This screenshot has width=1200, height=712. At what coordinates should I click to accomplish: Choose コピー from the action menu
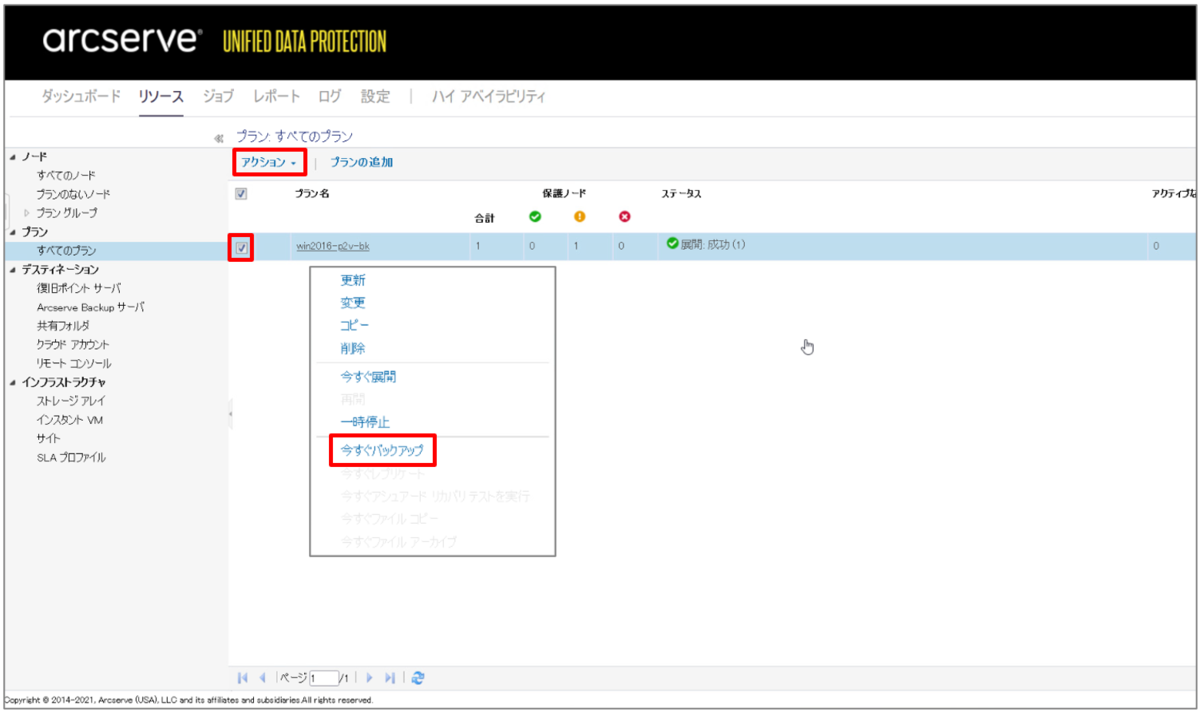pyautogui.click(x=355, y=326)
